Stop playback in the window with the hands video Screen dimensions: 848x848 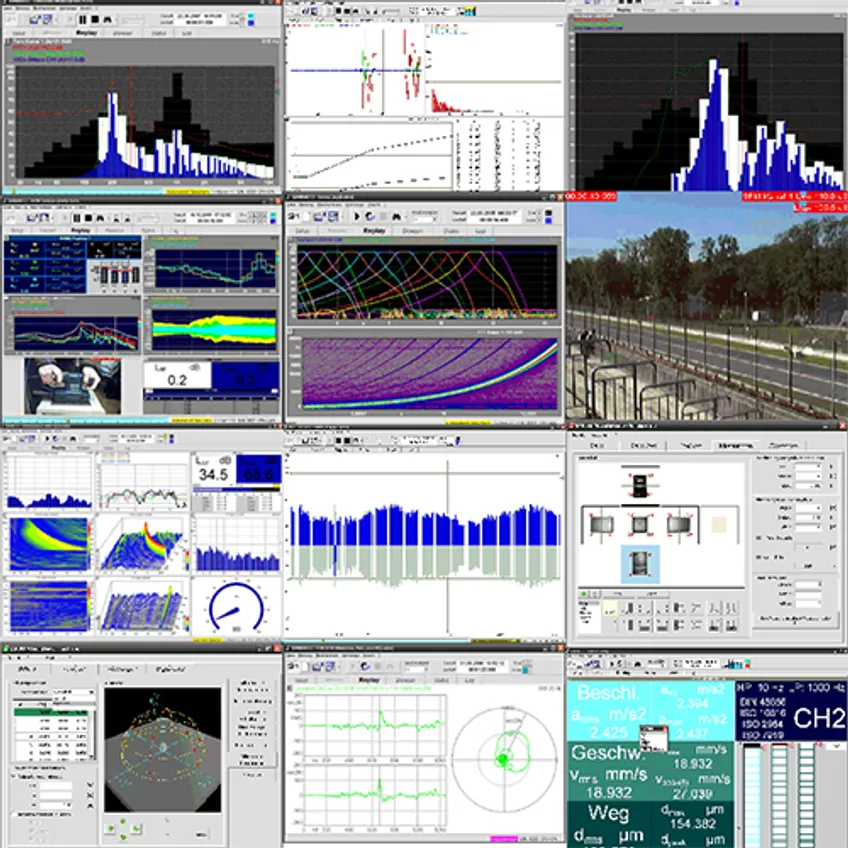88,218
